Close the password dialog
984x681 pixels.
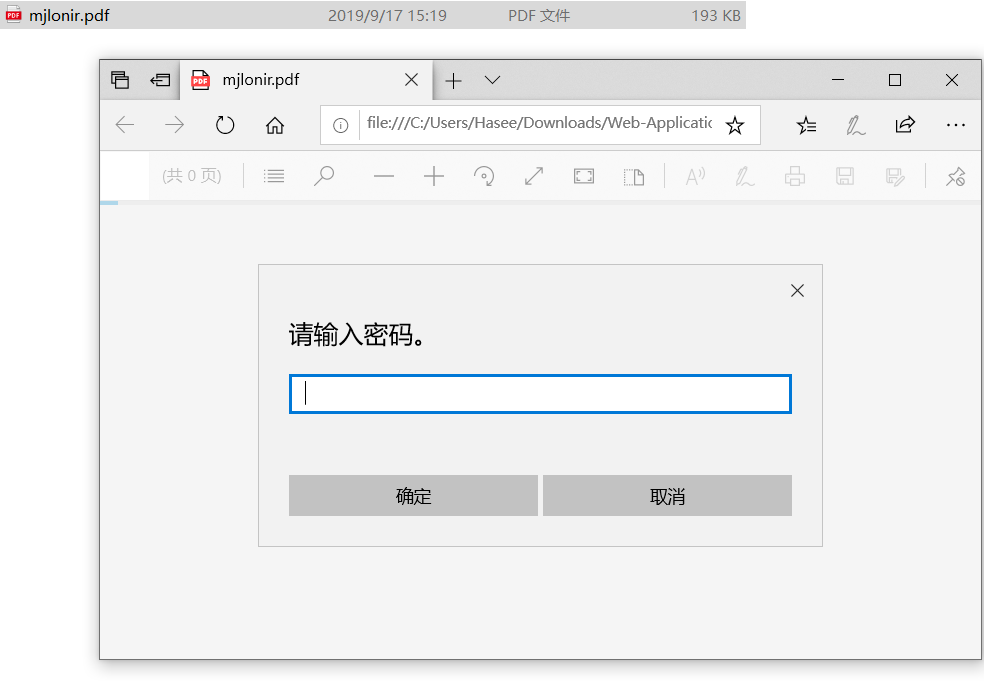[797, 291]
